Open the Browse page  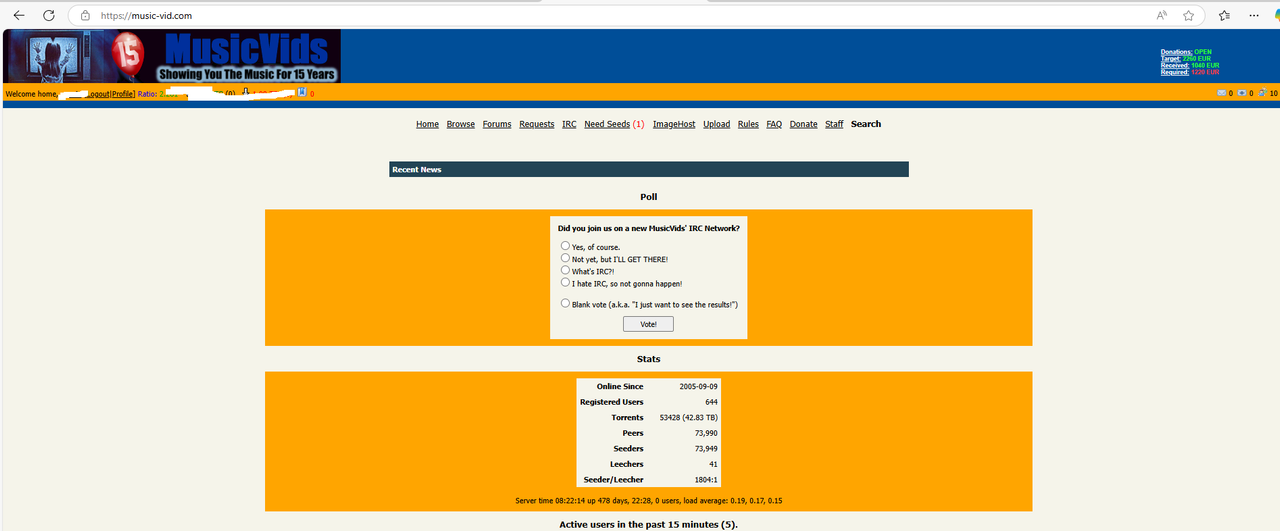tap(461, 124)
